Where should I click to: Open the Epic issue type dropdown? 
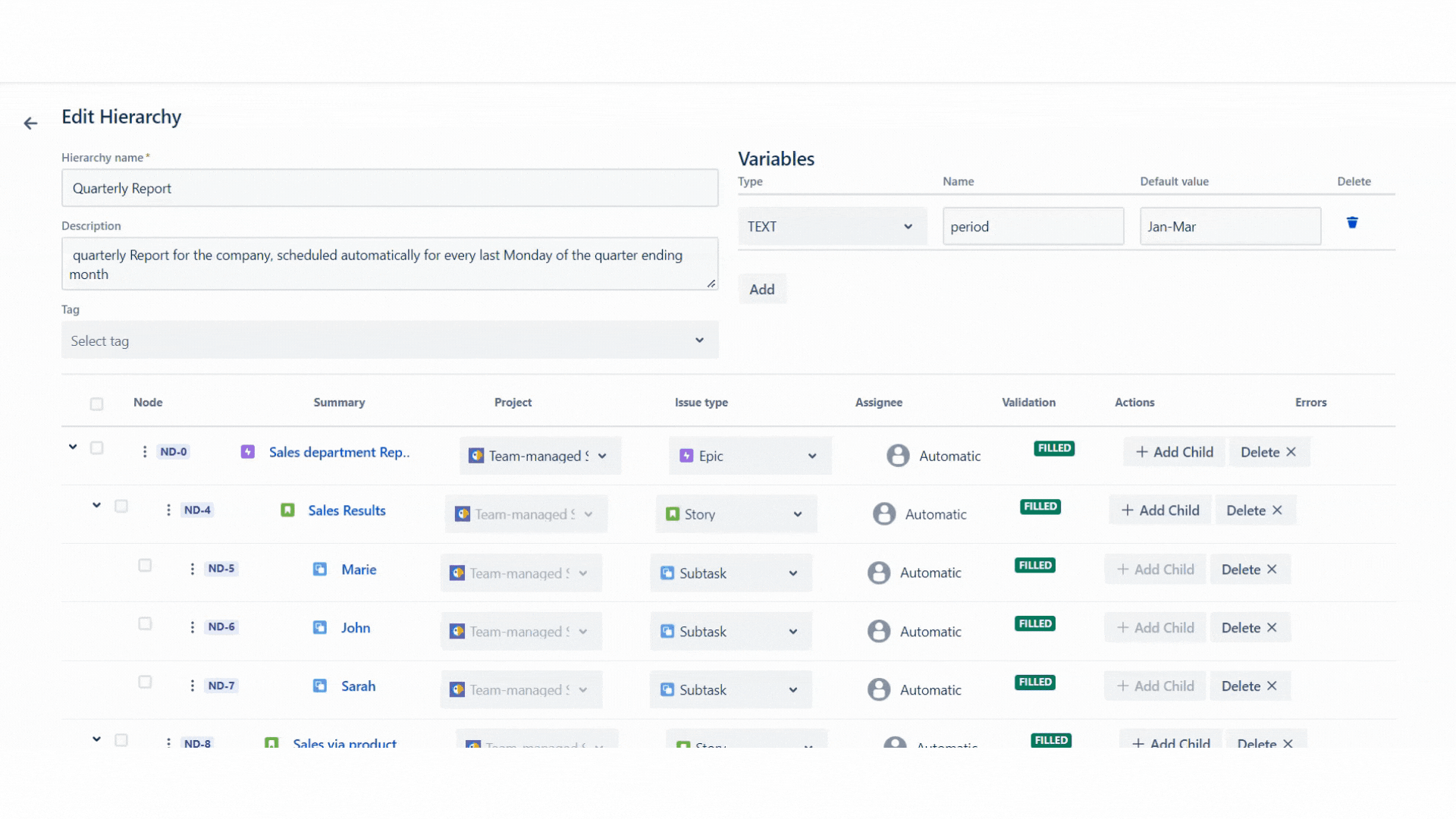point(749,456)
